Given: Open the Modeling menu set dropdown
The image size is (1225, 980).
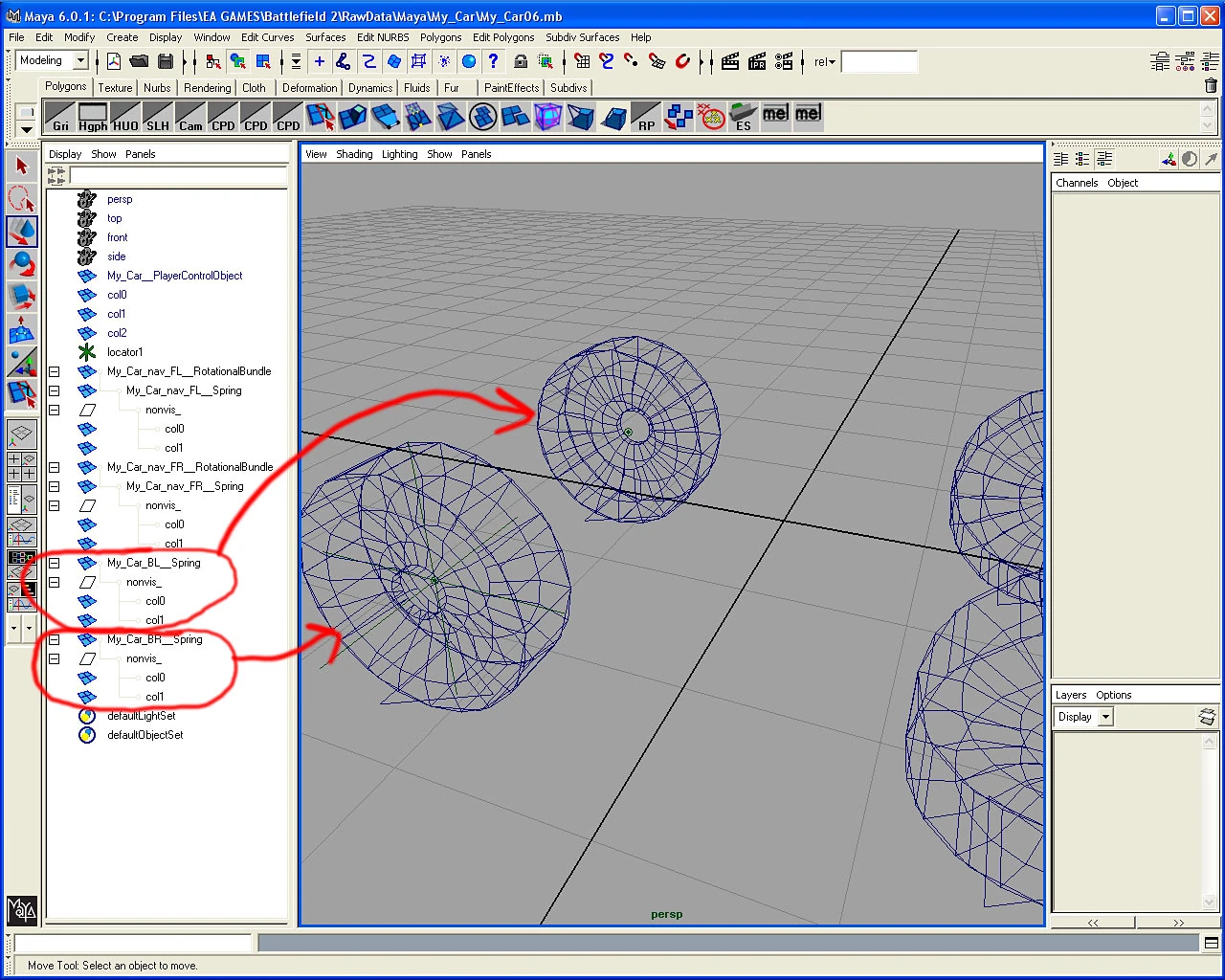Looking at the screenshot, I should point(80,61).
